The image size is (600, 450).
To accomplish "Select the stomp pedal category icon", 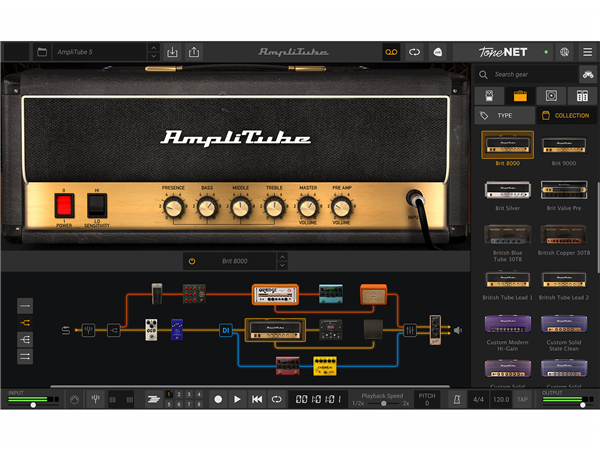I will point(489,96).
